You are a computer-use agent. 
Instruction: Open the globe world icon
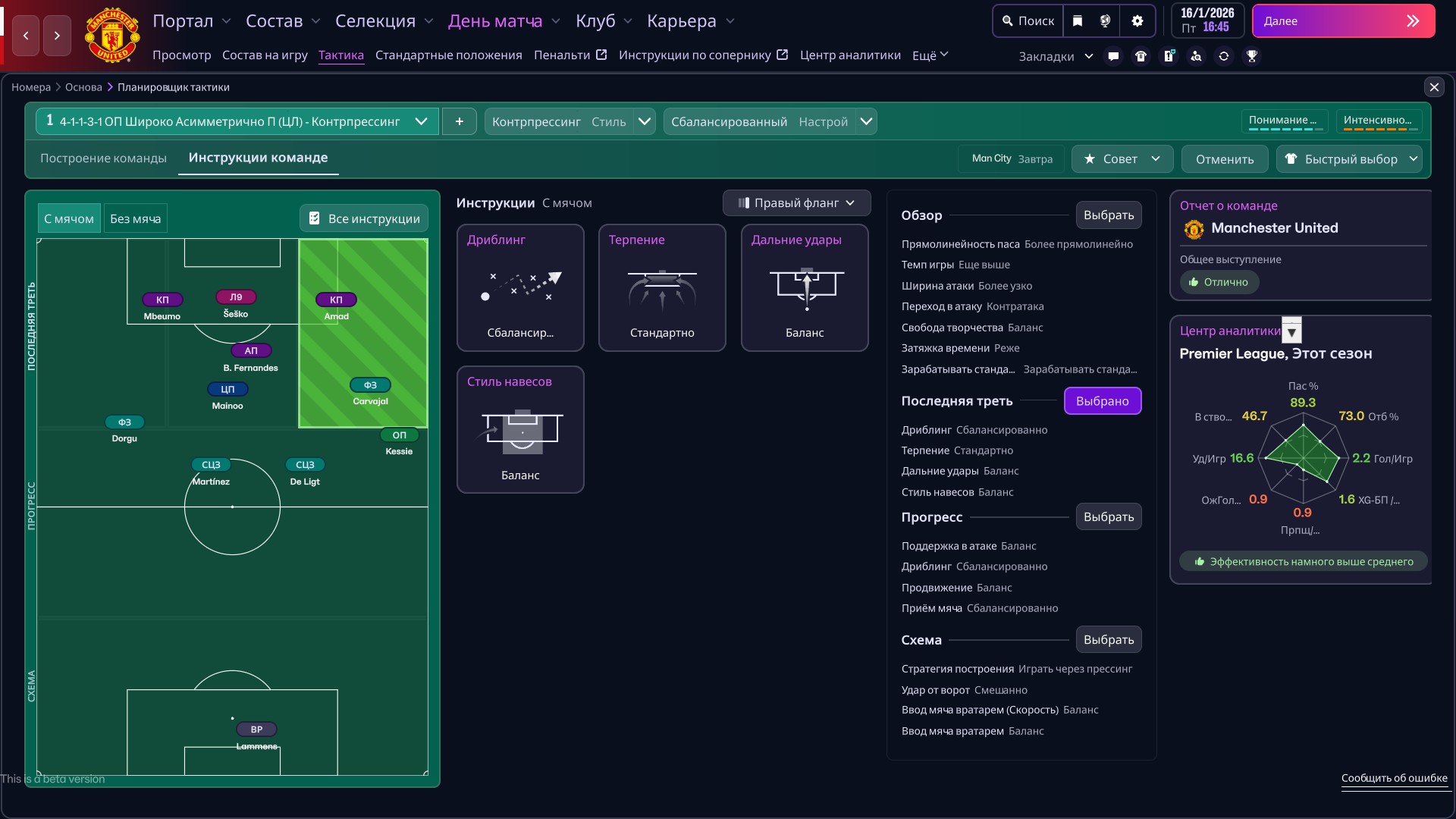[x=1106, y=21]
